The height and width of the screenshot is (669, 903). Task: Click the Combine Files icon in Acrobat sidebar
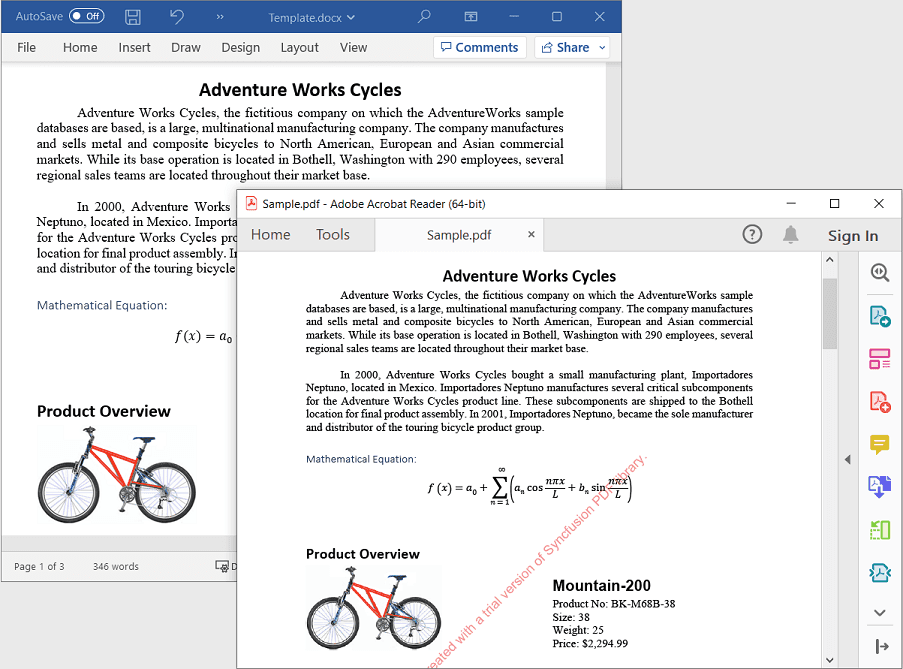click(880, 486)
